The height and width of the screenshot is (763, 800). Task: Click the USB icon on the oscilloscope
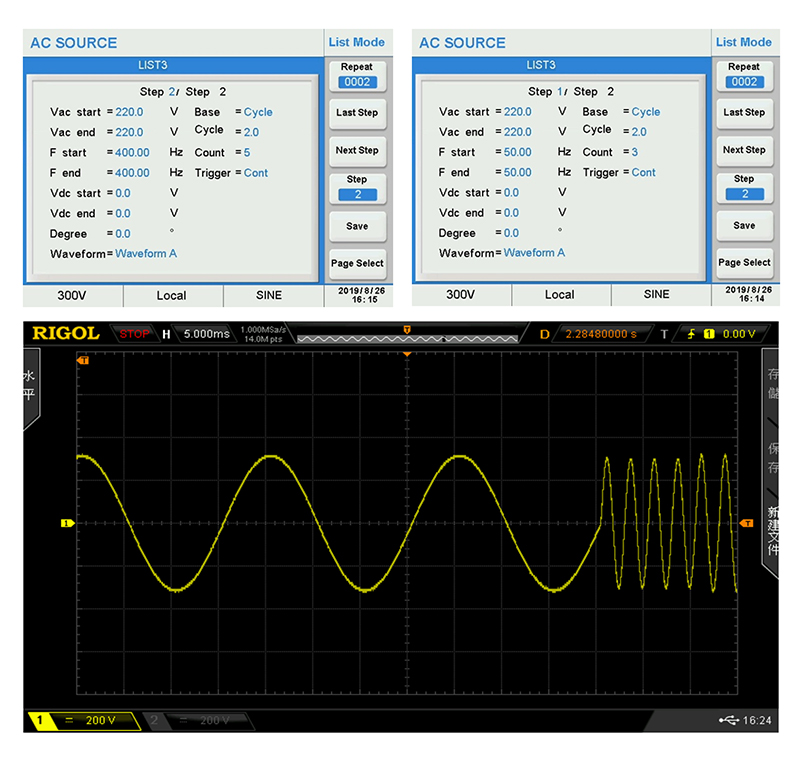coord(729,720)
